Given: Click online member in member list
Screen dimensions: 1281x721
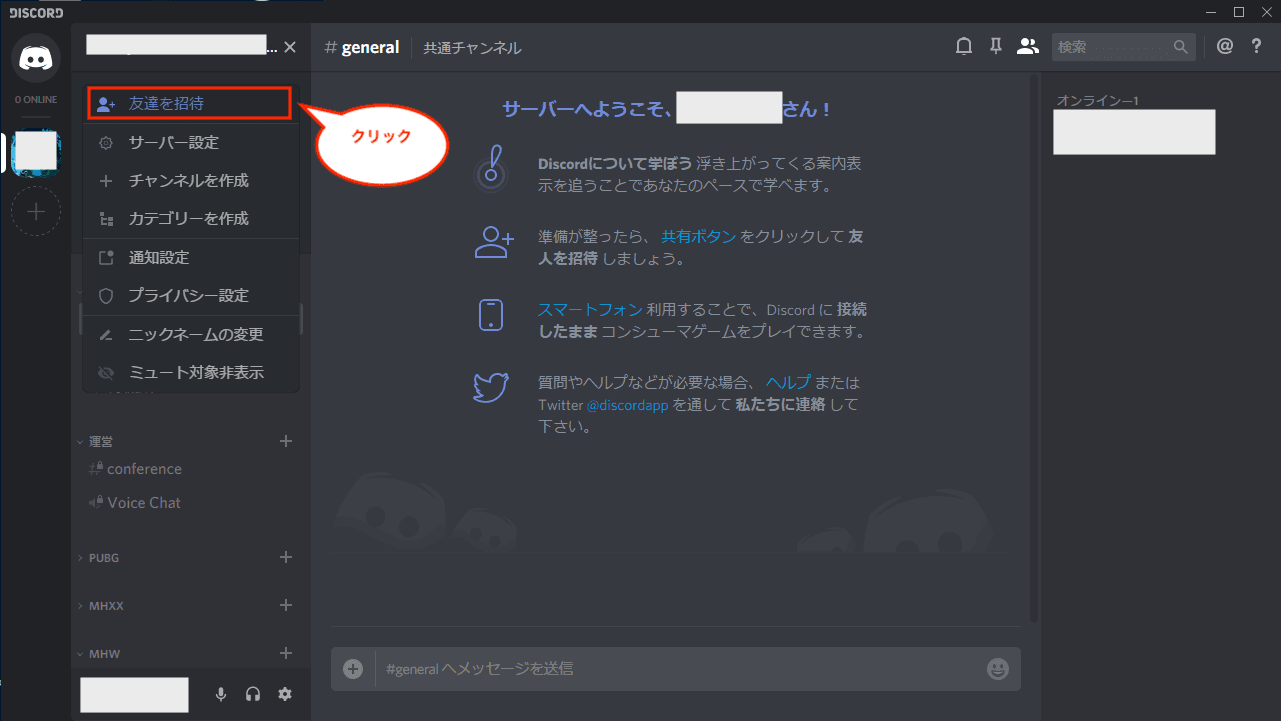Looking at the screenshot, I should (1134, 132).
